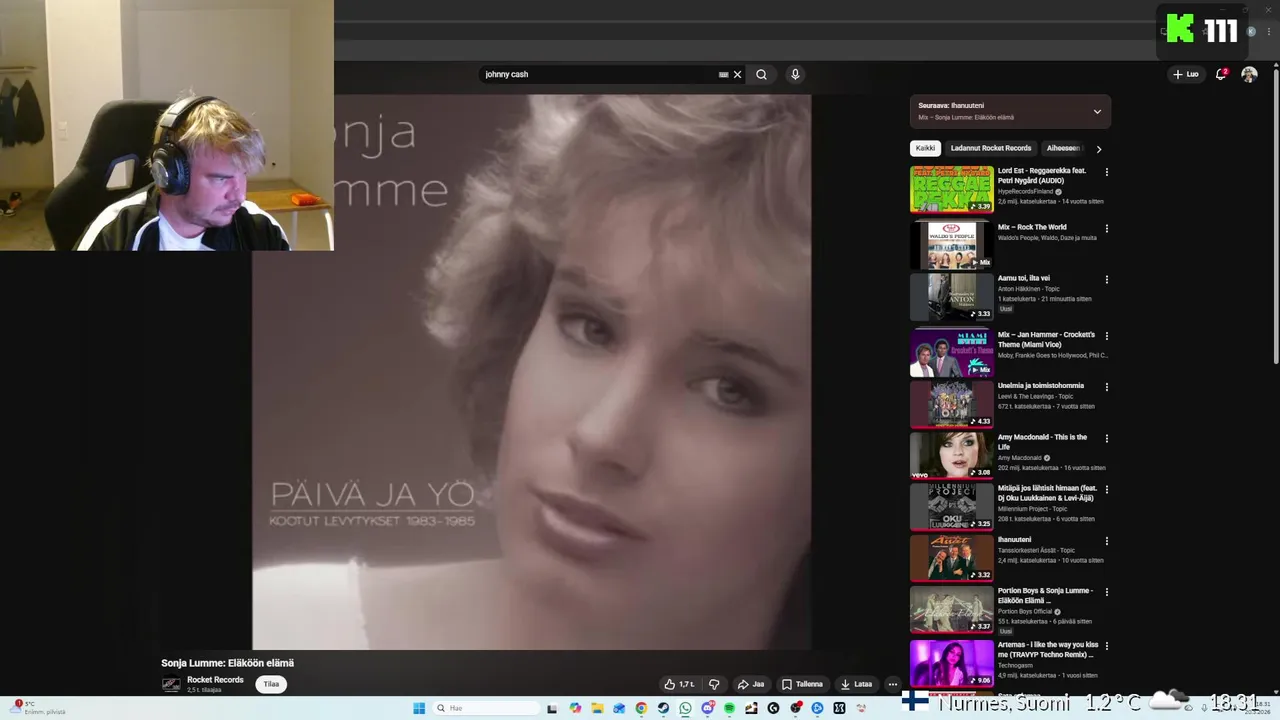The height and width of the screenshot is (720, 1280).
Task: Open Lord Est Reggaerekka video thumbnail
Action: click(x=951, y=189)
